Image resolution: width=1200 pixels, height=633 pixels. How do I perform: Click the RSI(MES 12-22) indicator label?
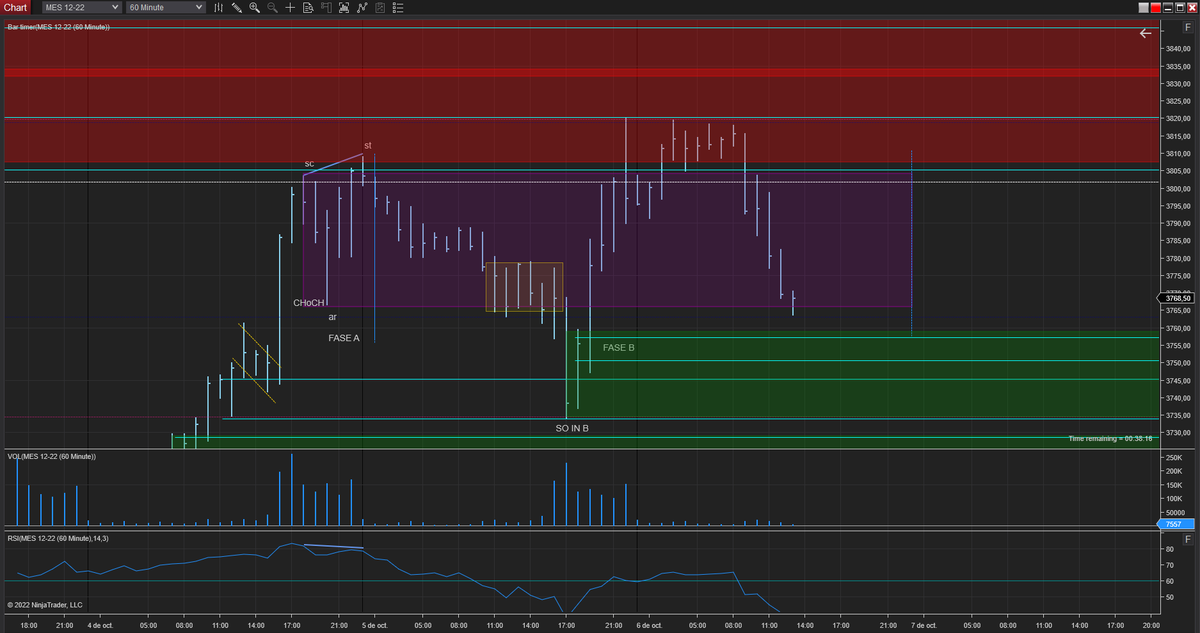pyautogui.click(x=58, y=538)
